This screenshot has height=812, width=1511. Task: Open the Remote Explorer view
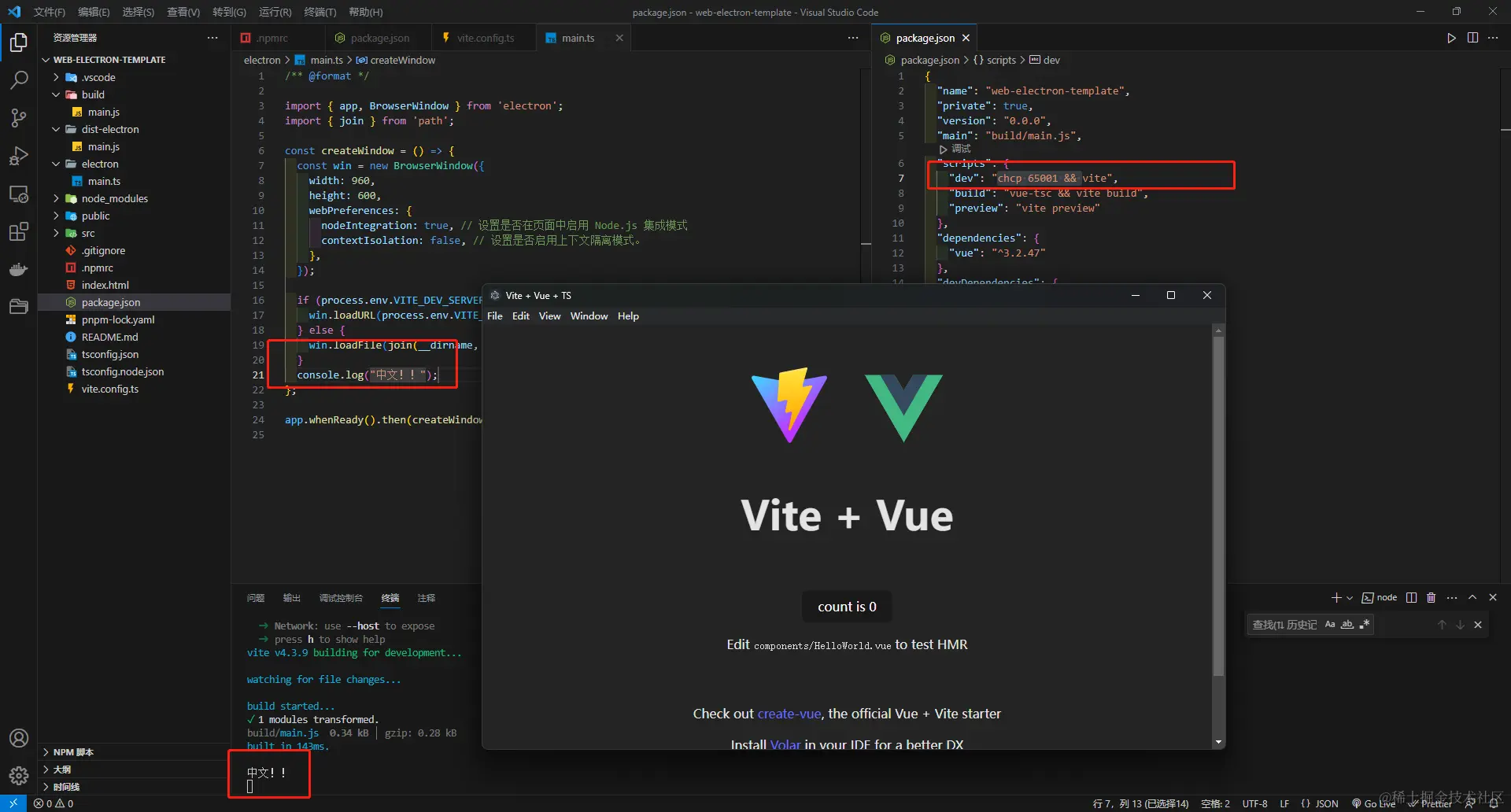coord(19,194)
